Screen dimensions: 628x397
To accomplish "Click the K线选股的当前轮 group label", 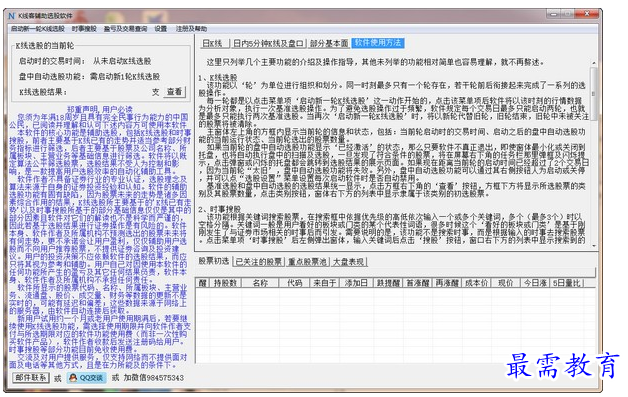I will pyautogui.click(x=44, y=45).
